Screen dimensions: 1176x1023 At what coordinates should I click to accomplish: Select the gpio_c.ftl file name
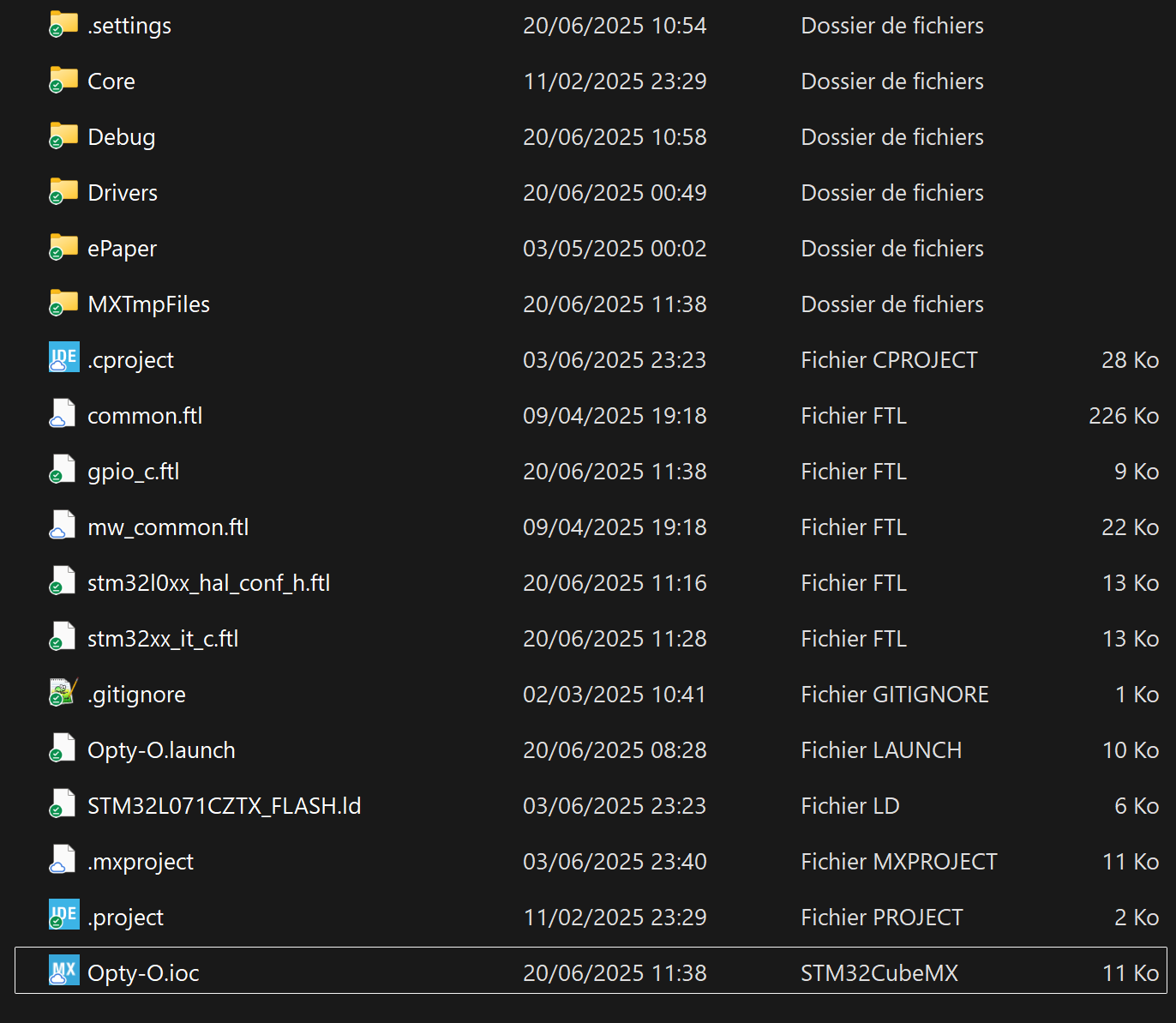[x=134, y=472]
